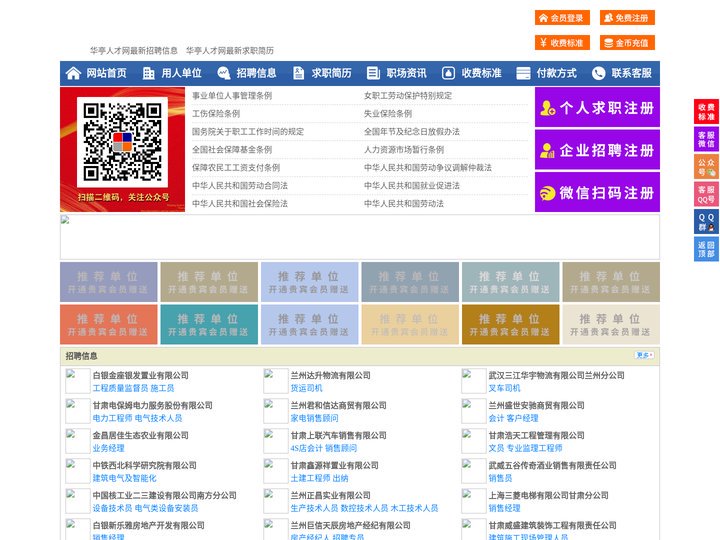720x540 pixels.
Task: Click the chat icon beside 招聘信息
Action: [x=224, y=73]
